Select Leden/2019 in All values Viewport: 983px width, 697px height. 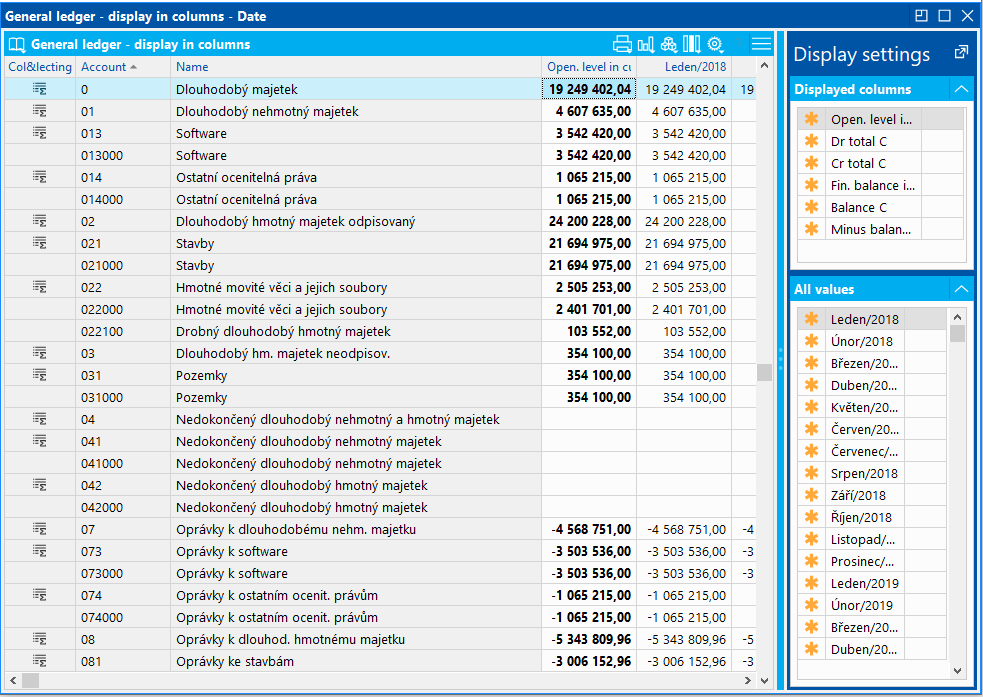(x=872, y=583)
